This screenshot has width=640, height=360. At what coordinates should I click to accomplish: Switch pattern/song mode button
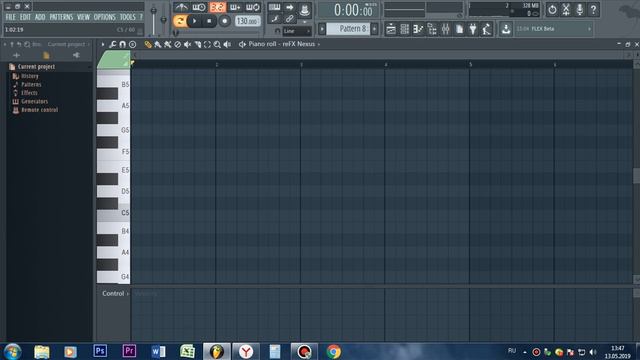click(180, 21)
